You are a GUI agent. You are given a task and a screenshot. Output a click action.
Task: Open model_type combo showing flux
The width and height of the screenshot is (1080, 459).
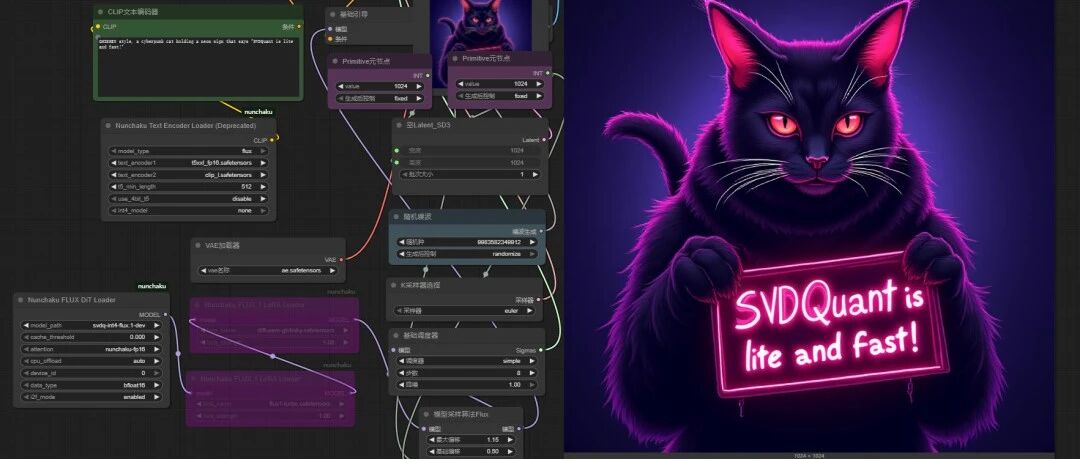[x=189, y=151]
